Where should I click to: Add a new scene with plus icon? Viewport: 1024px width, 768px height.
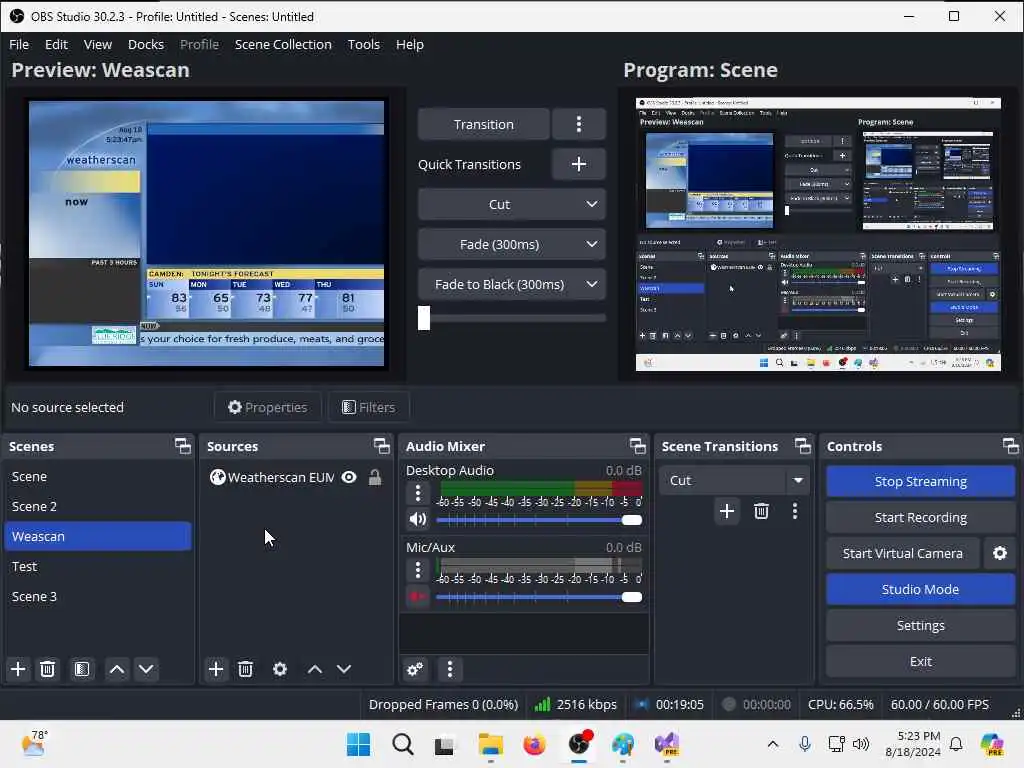click(x=18, y=669)
